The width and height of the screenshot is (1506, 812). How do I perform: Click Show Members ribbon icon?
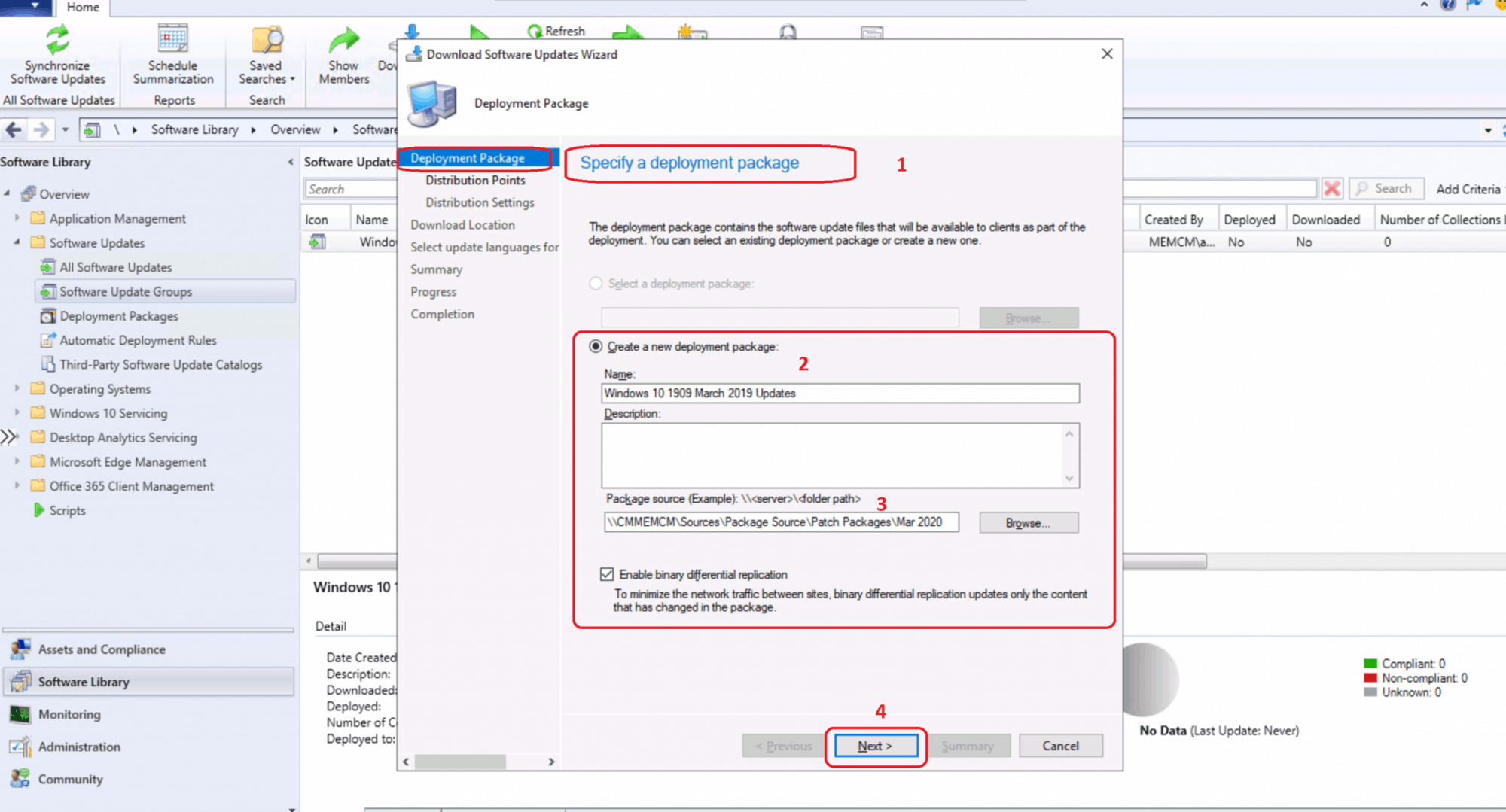343,40
